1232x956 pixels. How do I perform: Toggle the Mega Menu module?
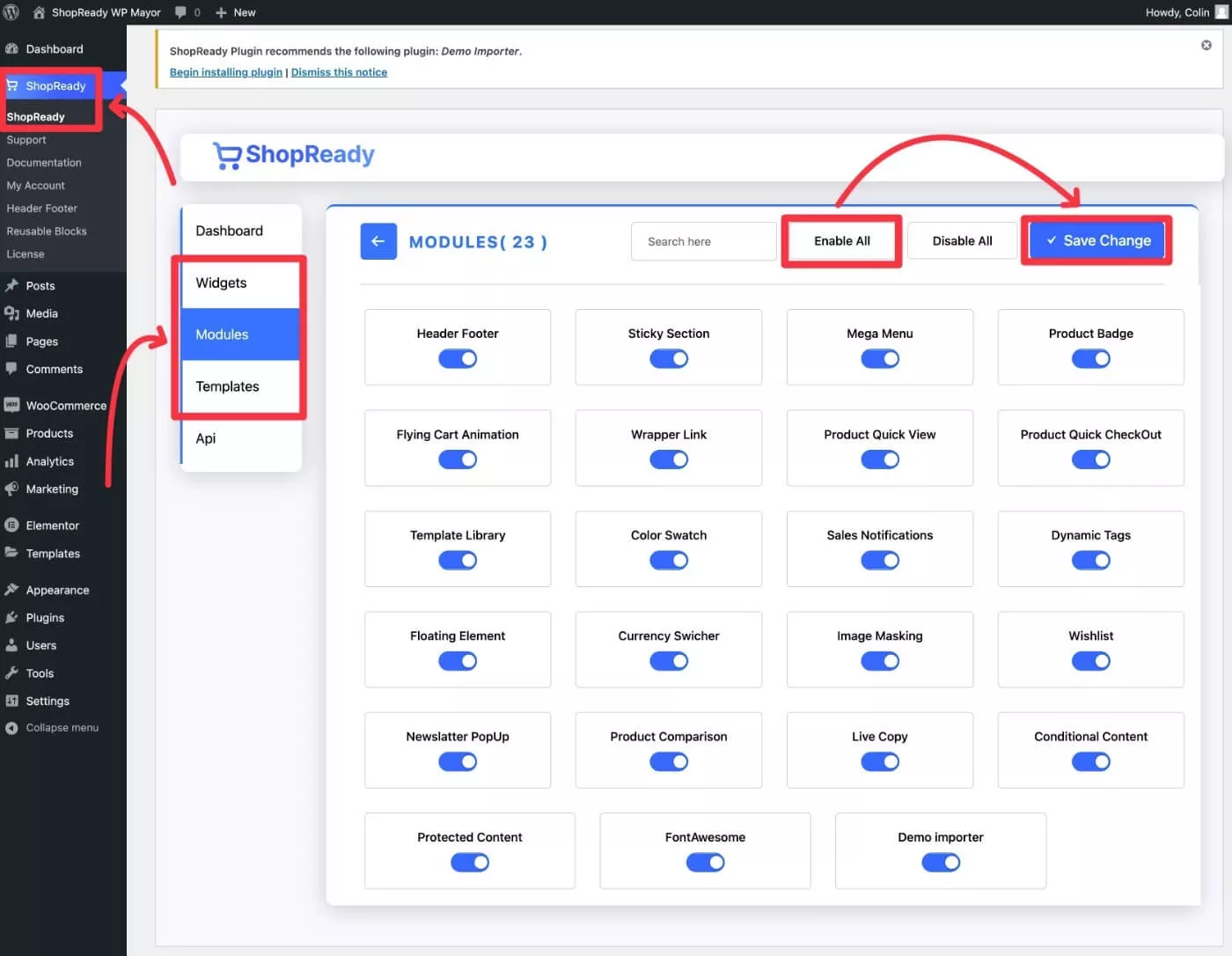click(880, 358)
